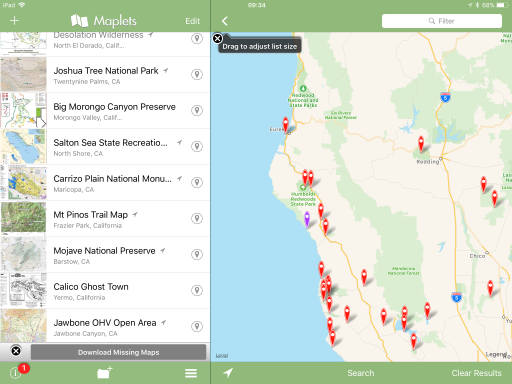
Task: Dismiss the Drag to adjust list size tooltip
Action: point(217,39)
